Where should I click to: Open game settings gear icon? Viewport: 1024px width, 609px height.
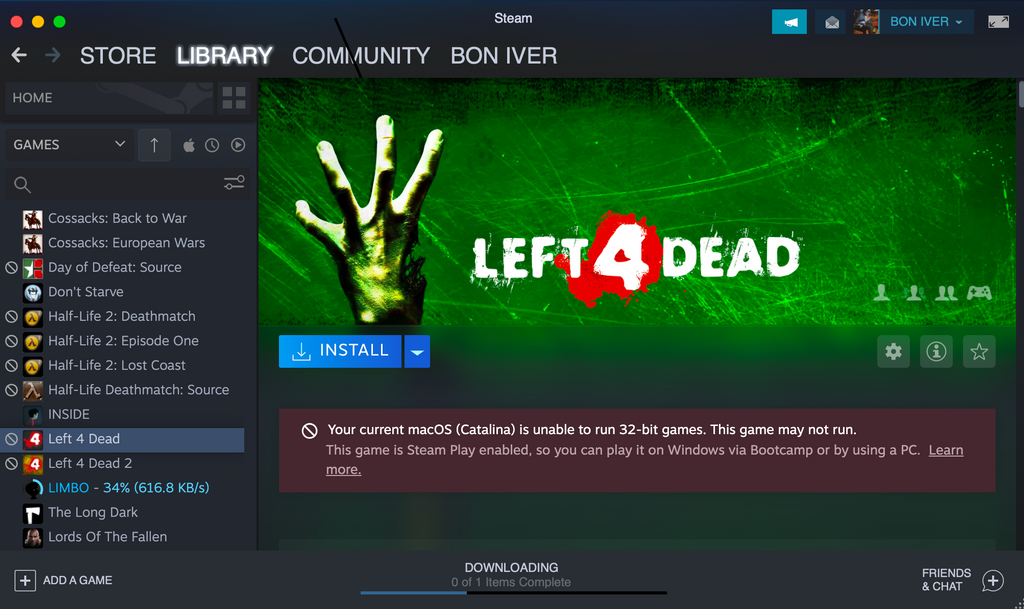(x=893, y=351)
